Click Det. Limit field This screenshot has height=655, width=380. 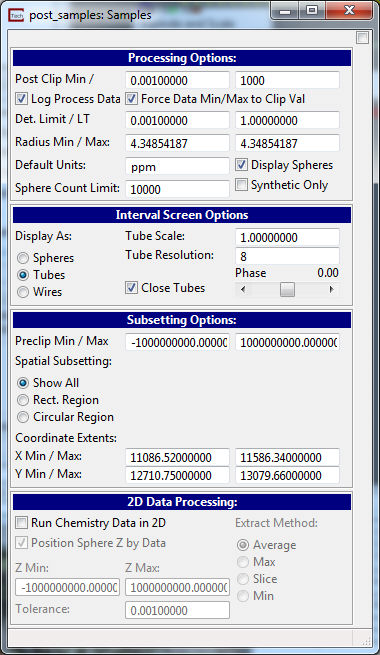pos(177,121)
